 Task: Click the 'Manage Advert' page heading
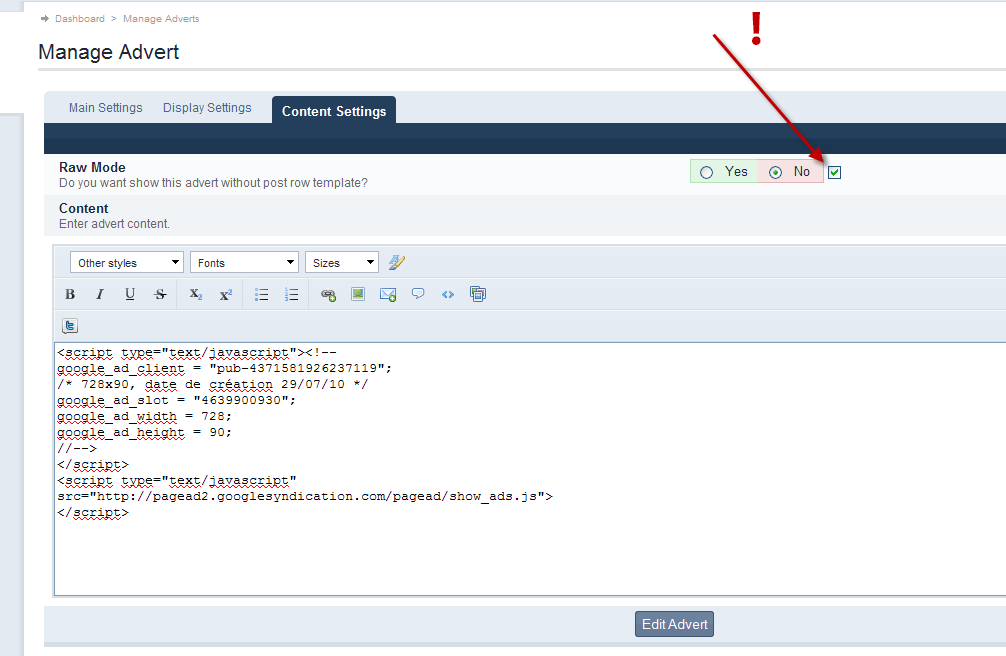(x=108, y=52)
